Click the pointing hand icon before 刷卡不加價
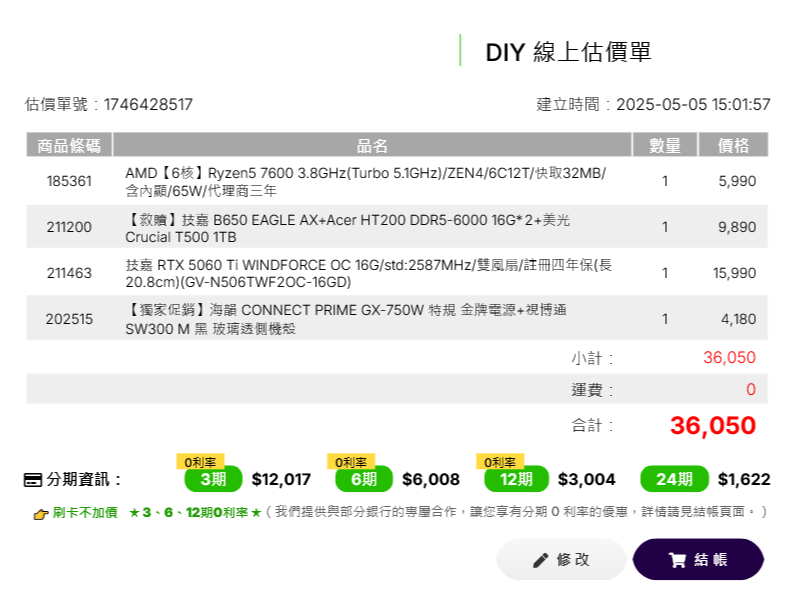The image size is (795, 604). [x=41, y=514]
